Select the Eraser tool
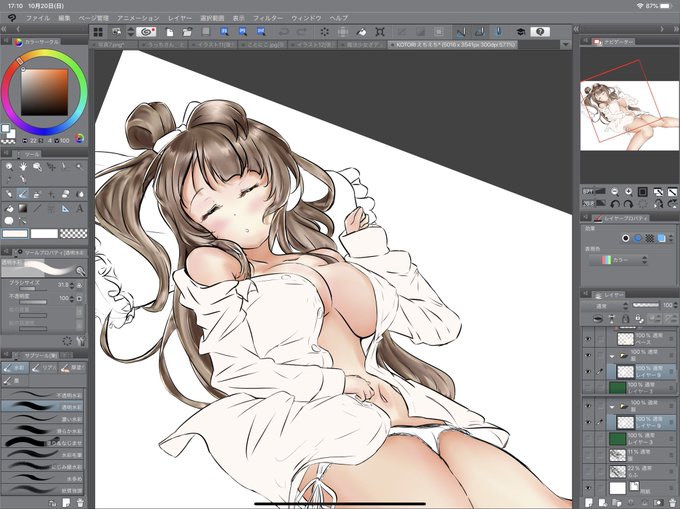The width and height of the screenshot is (680, 509). pos(65,194)
